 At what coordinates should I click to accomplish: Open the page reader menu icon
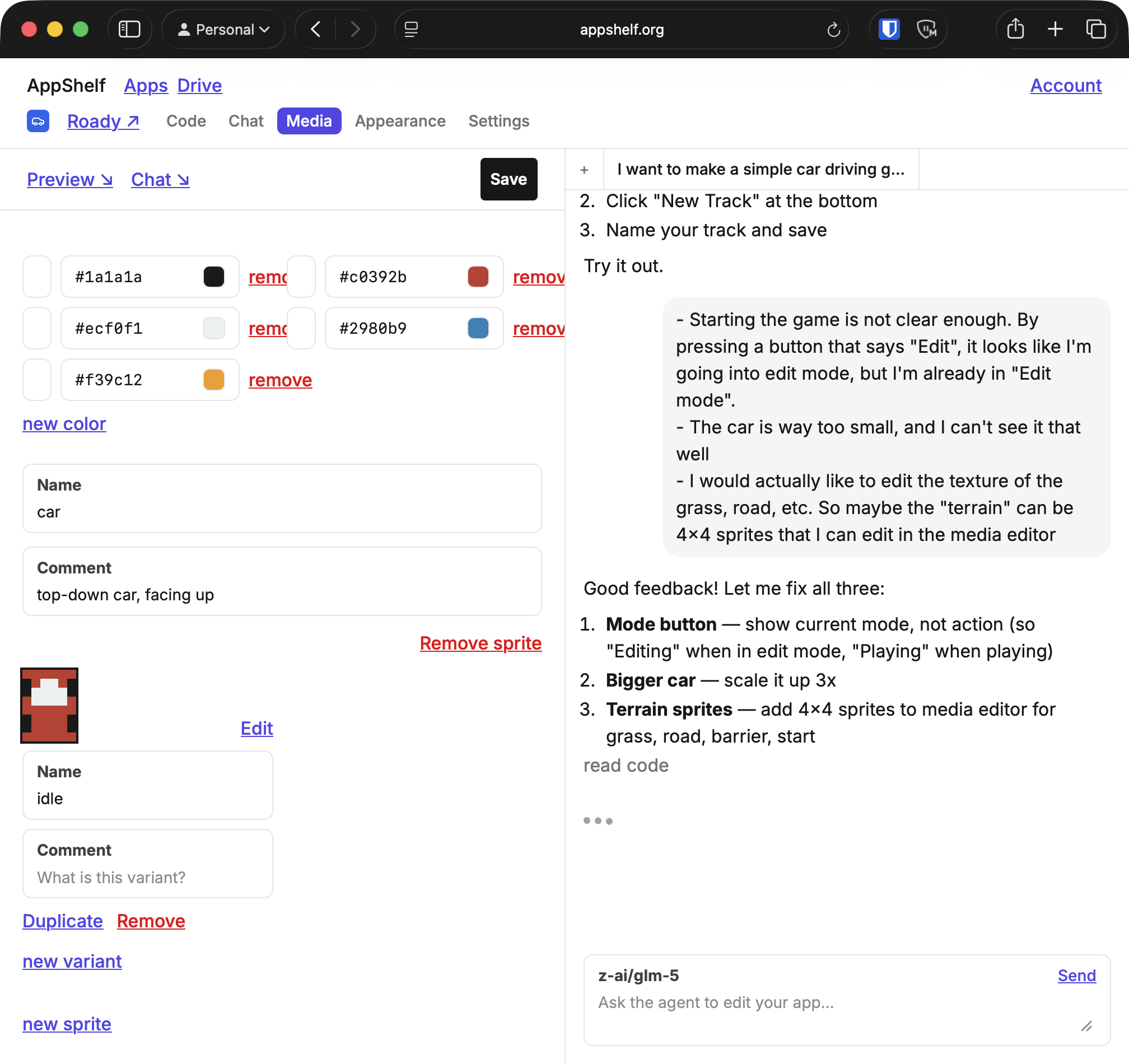pyautogui.click(x=411, y=29)
